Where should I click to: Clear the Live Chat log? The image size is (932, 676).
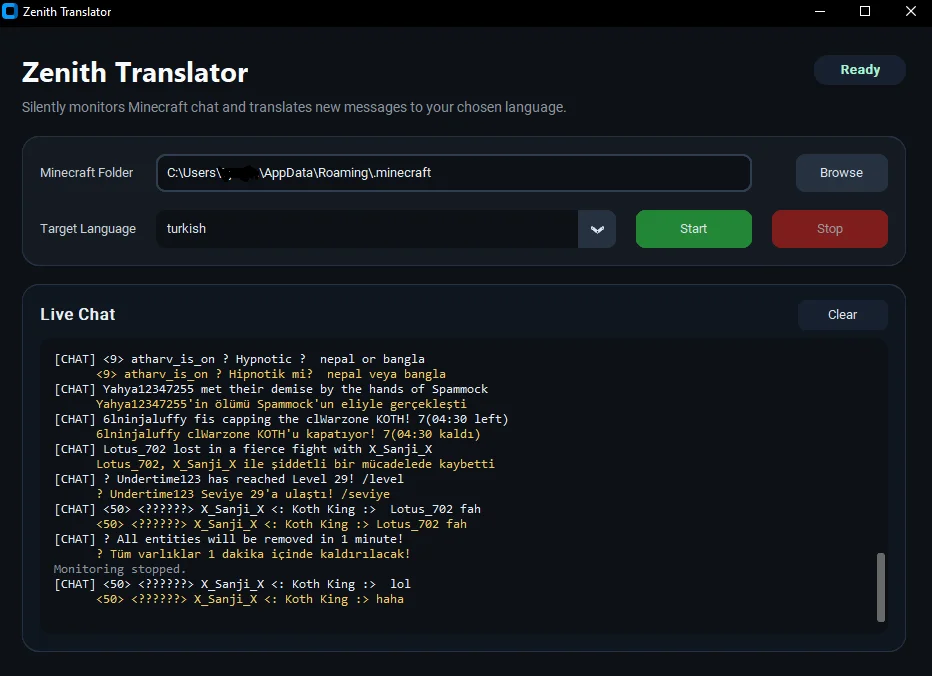[x=843, y=315]
